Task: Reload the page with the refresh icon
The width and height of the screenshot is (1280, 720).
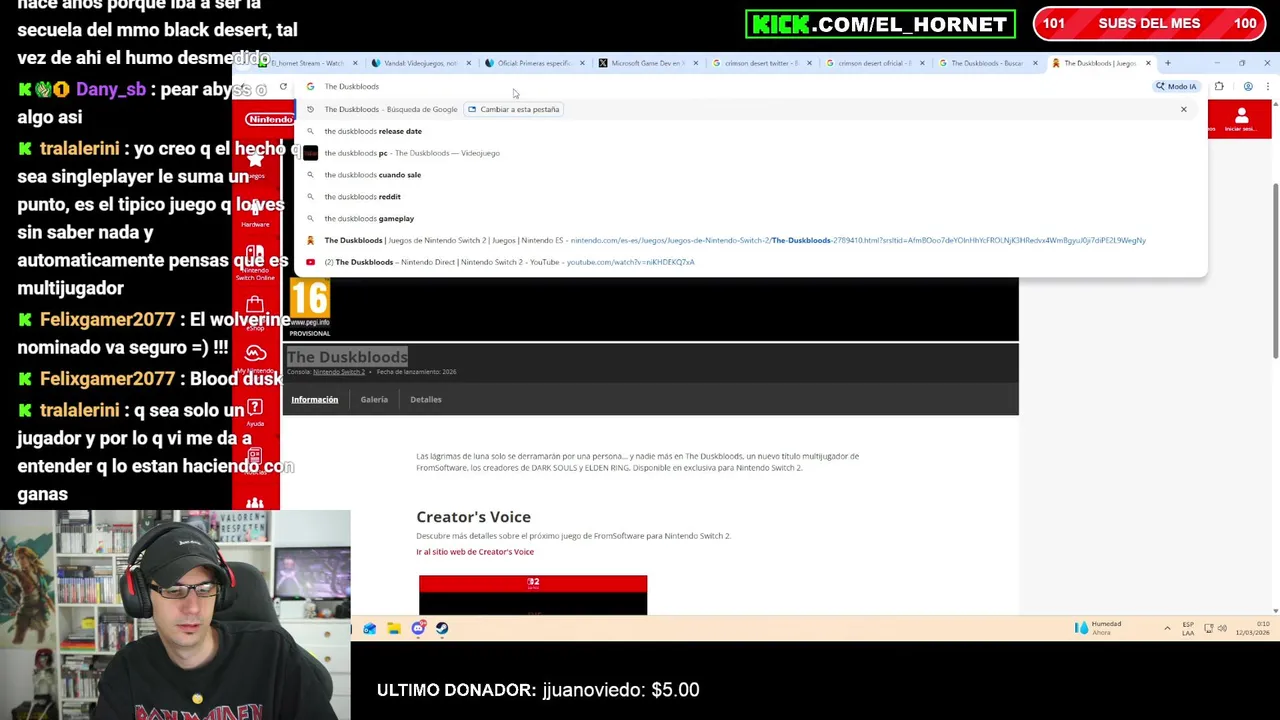Action: [x=283, y=87]
